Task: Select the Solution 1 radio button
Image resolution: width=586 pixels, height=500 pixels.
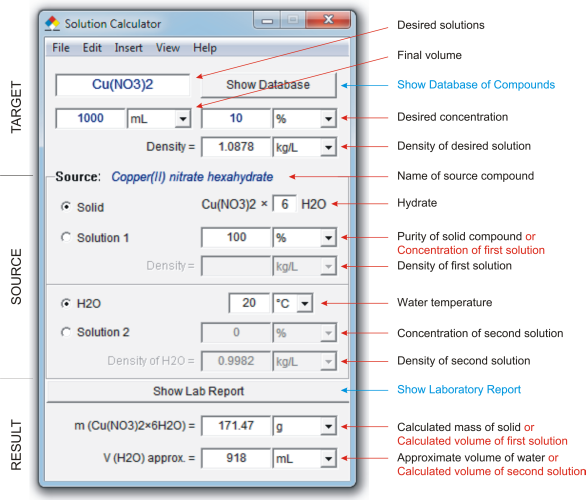Action: coord(66,237)
